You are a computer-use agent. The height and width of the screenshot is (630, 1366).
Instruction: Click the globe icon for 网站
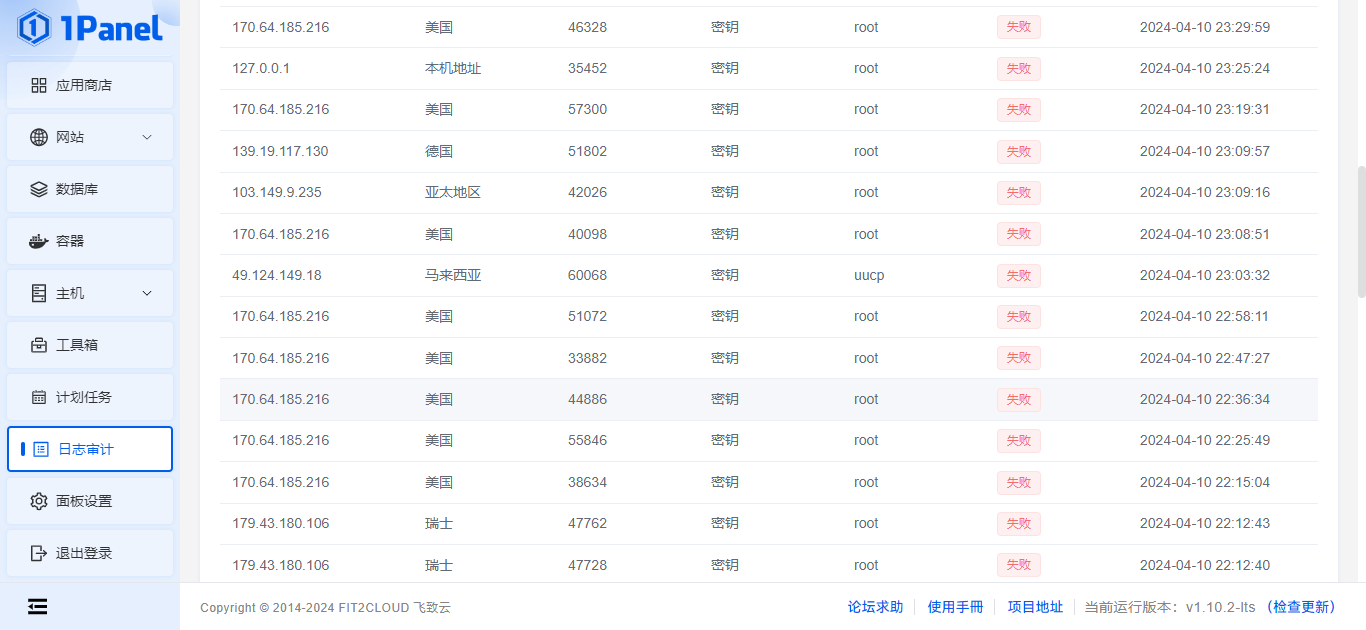pos(39,137)
